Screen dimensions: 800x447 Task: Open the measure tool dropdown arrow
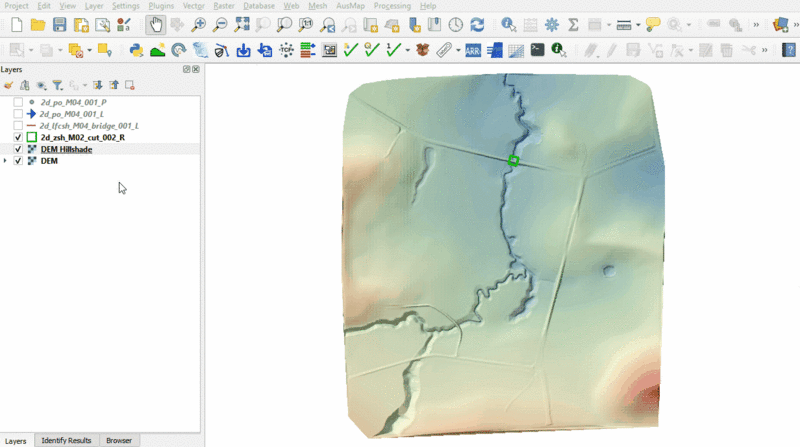[x=639, y=24]
